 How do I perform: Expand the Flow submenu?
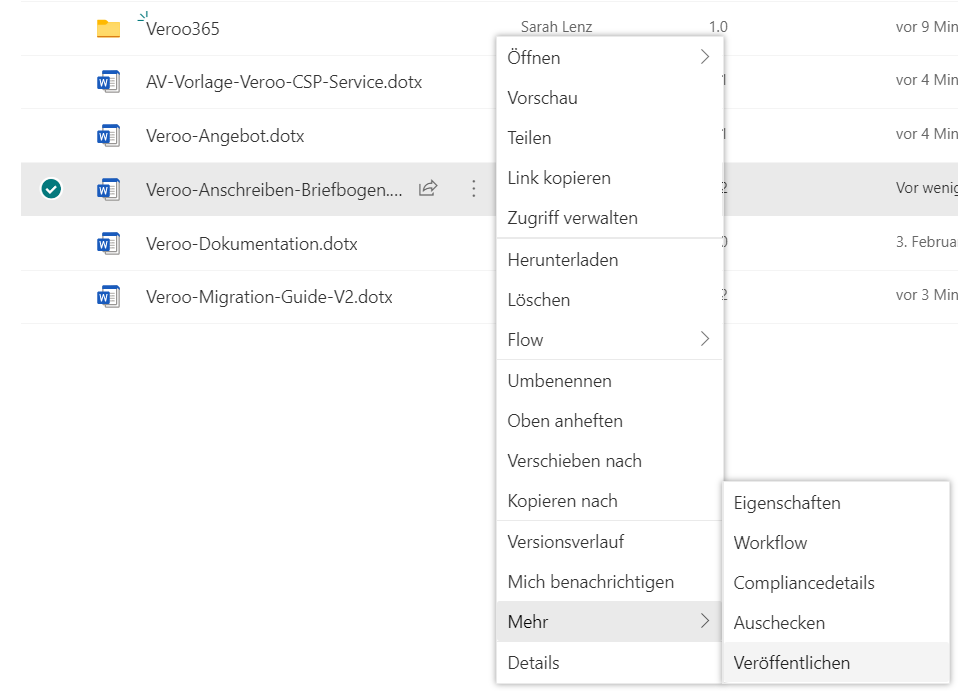(x=609, y=340)
